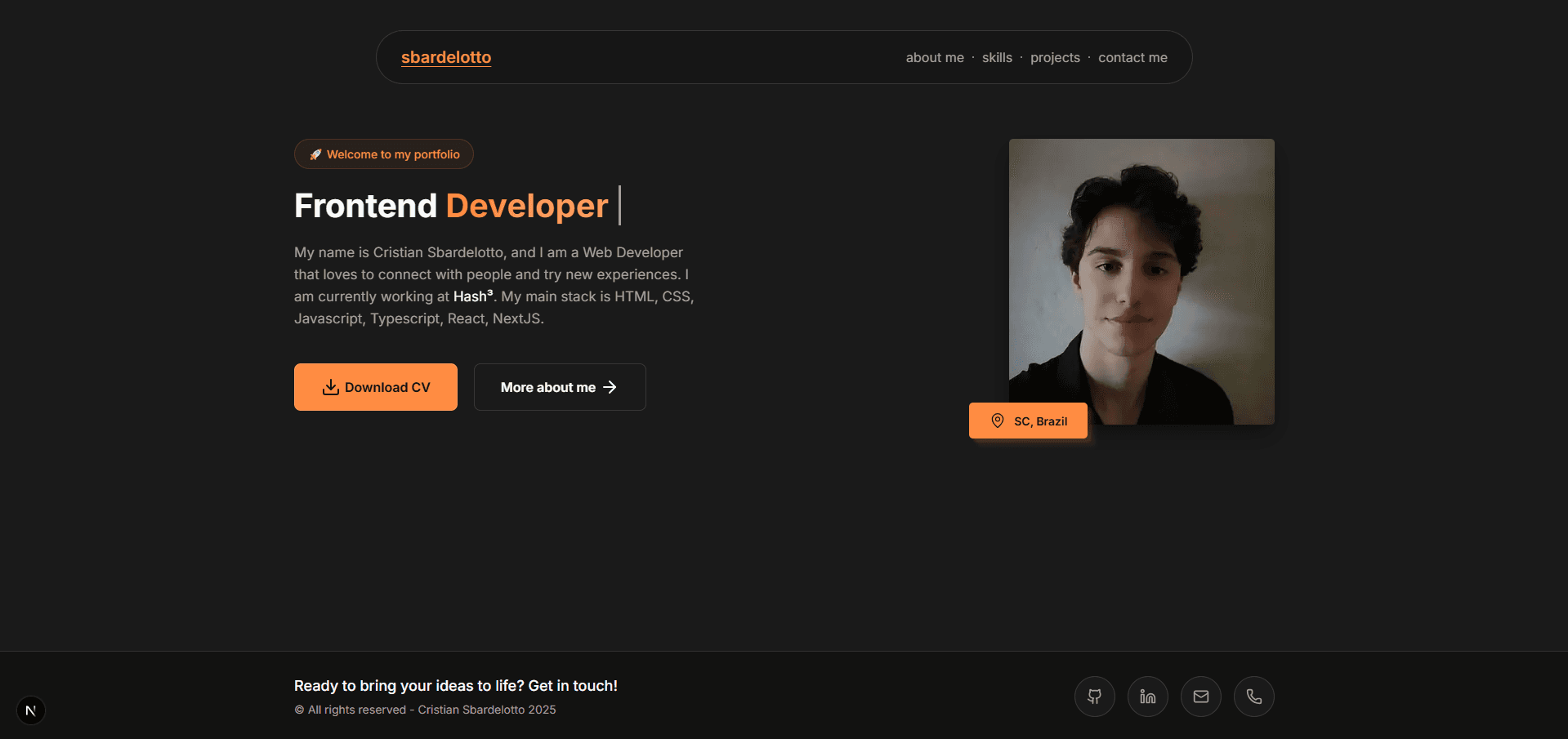Viewport: 1568px width, 739px height.
Task: Click the phone call icon
Action: pyautogui.click(x=1253, y=697)
